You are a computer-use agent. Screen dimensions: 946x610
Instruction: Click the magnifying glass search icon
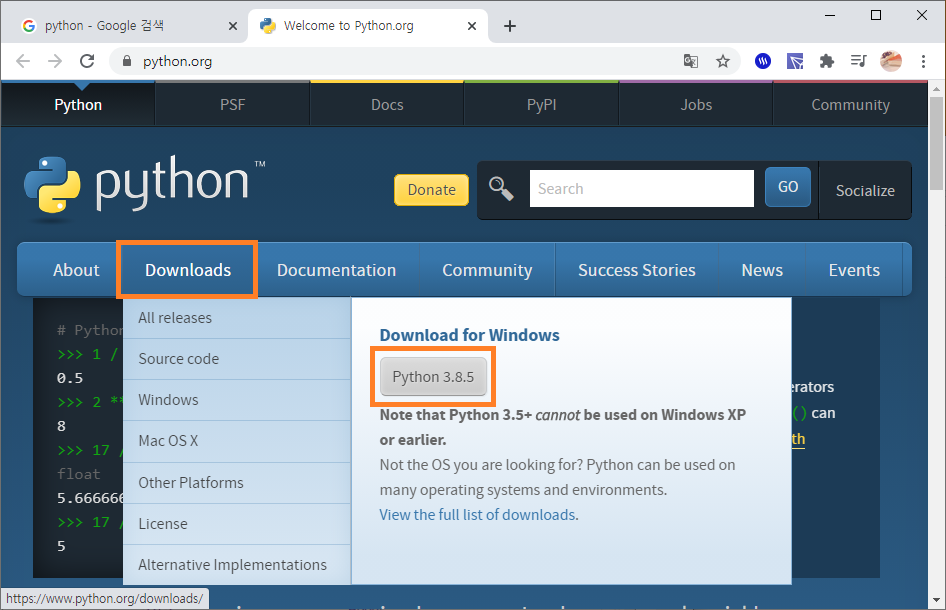point(501,189)
